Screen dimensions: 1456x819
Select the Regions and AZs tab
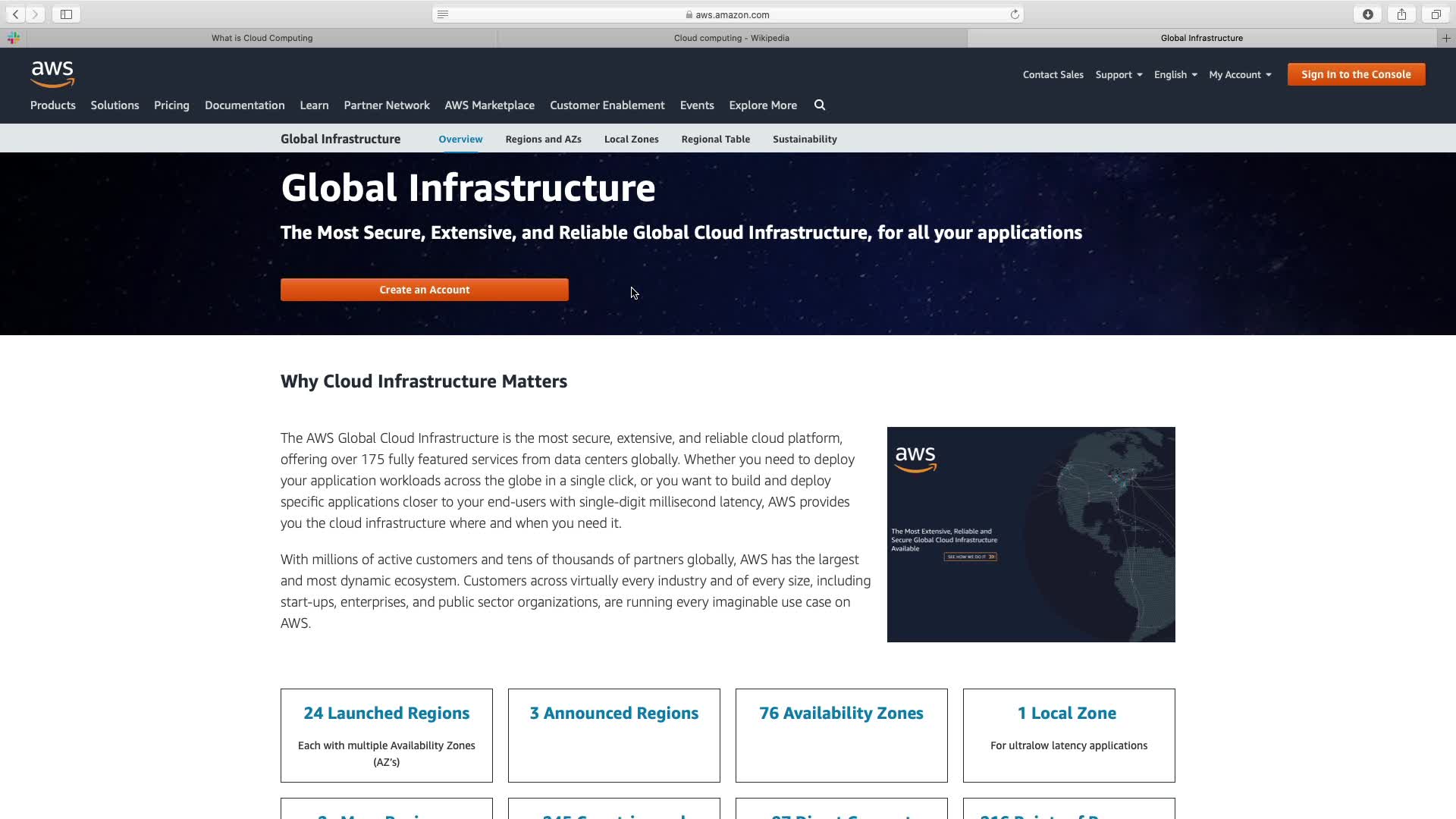(x=543, y=140)
